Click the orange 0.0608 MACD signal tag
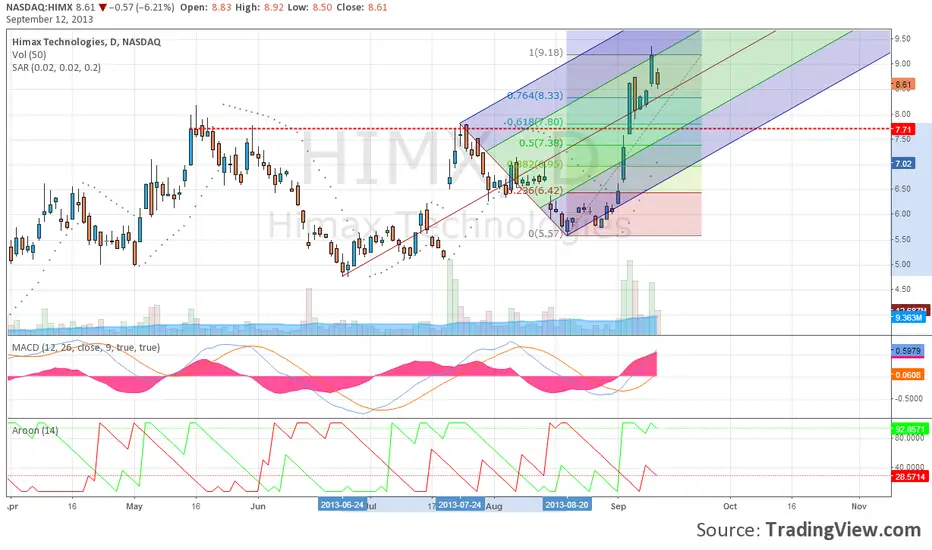Viewport: 932px width, 550px height. point(909,375)
